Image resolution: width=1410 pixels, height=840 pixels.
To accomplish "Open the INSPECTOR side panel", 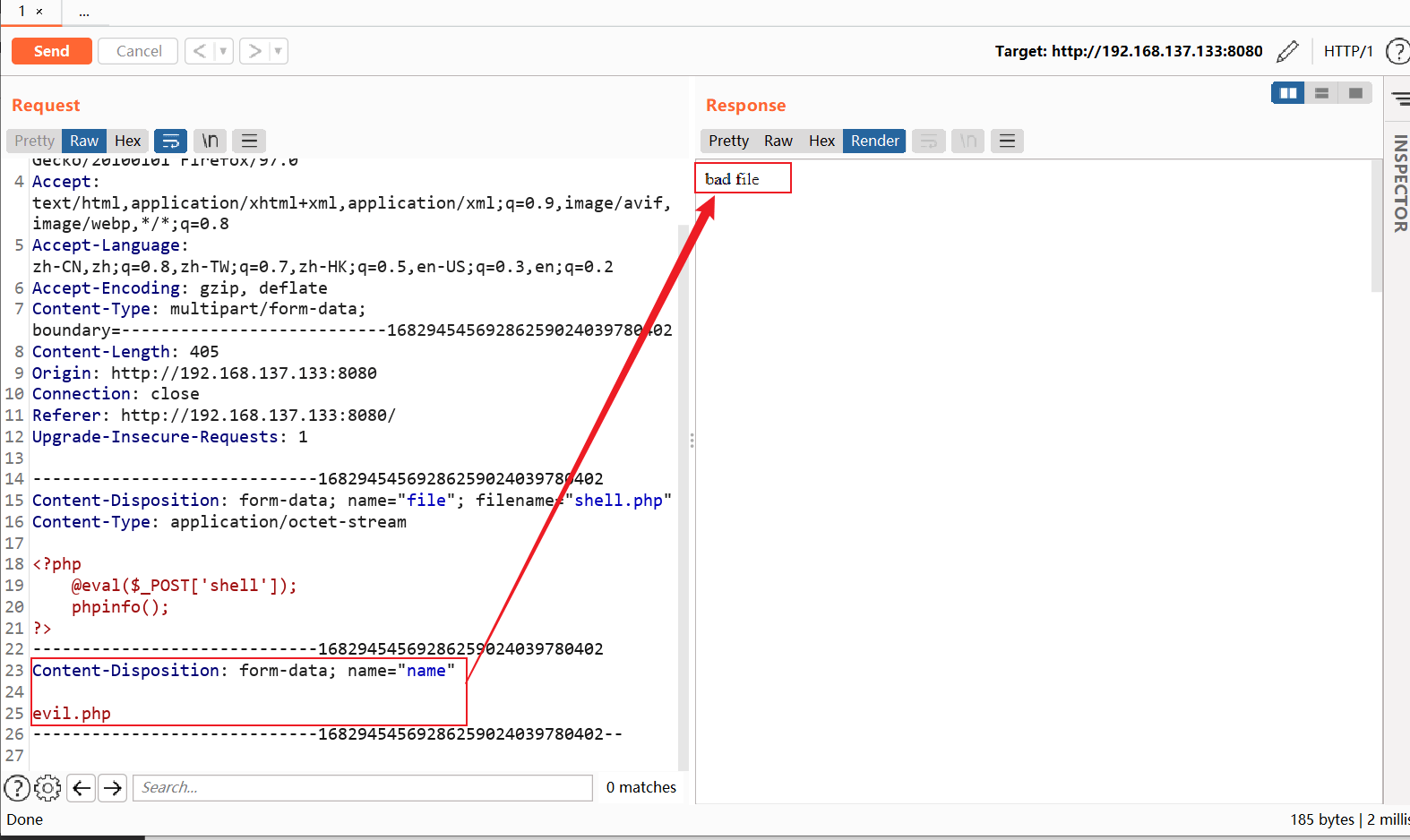I will 1400,184.
